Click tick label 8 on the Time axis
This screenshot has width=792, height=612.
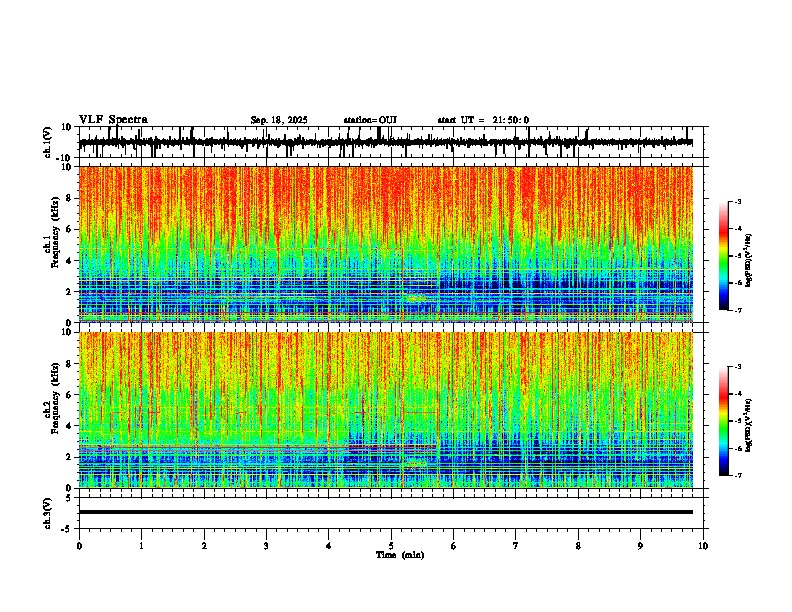(x=578, y=546)
